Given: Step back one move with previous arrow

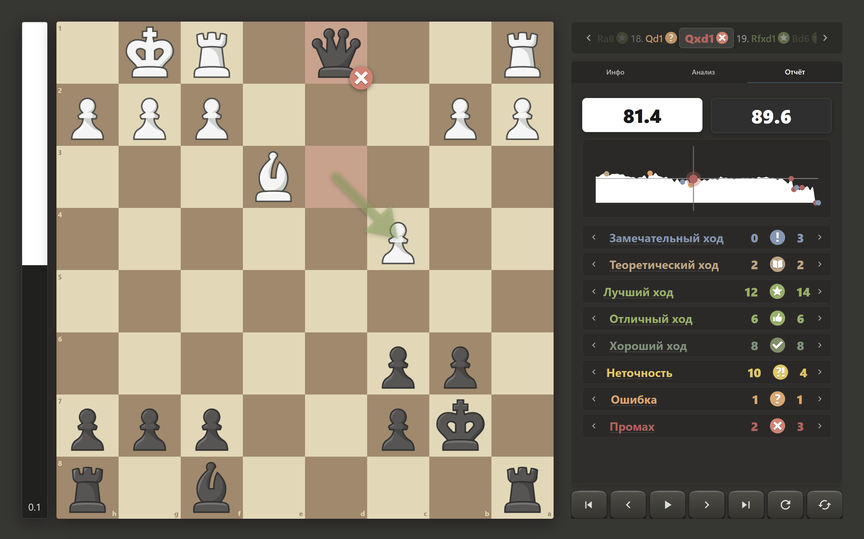Looking at the screenshot, I should 628,505.
